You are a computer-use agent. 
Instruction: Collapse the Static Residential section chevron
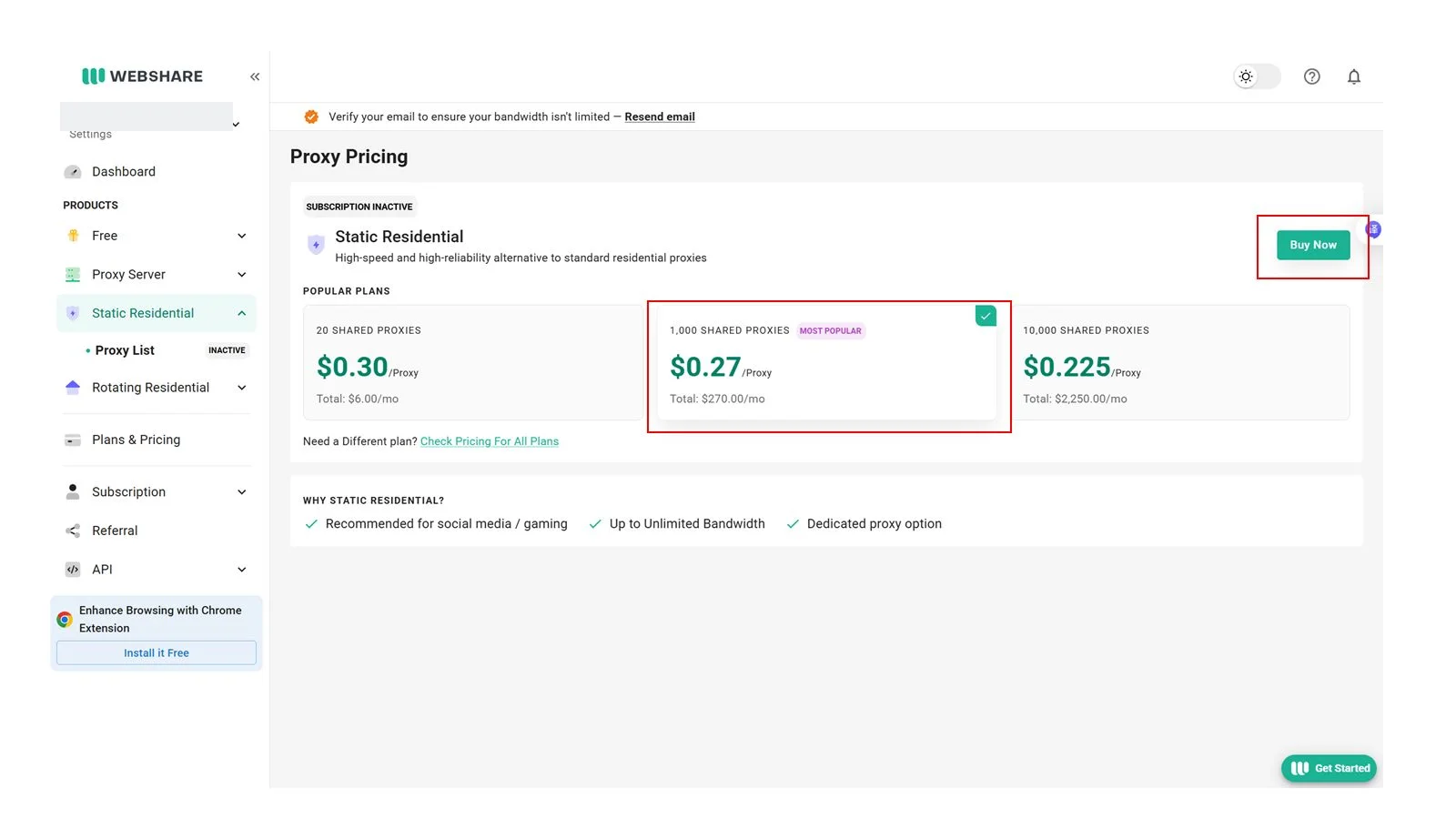pyautogui.click(x=242, y=313)
